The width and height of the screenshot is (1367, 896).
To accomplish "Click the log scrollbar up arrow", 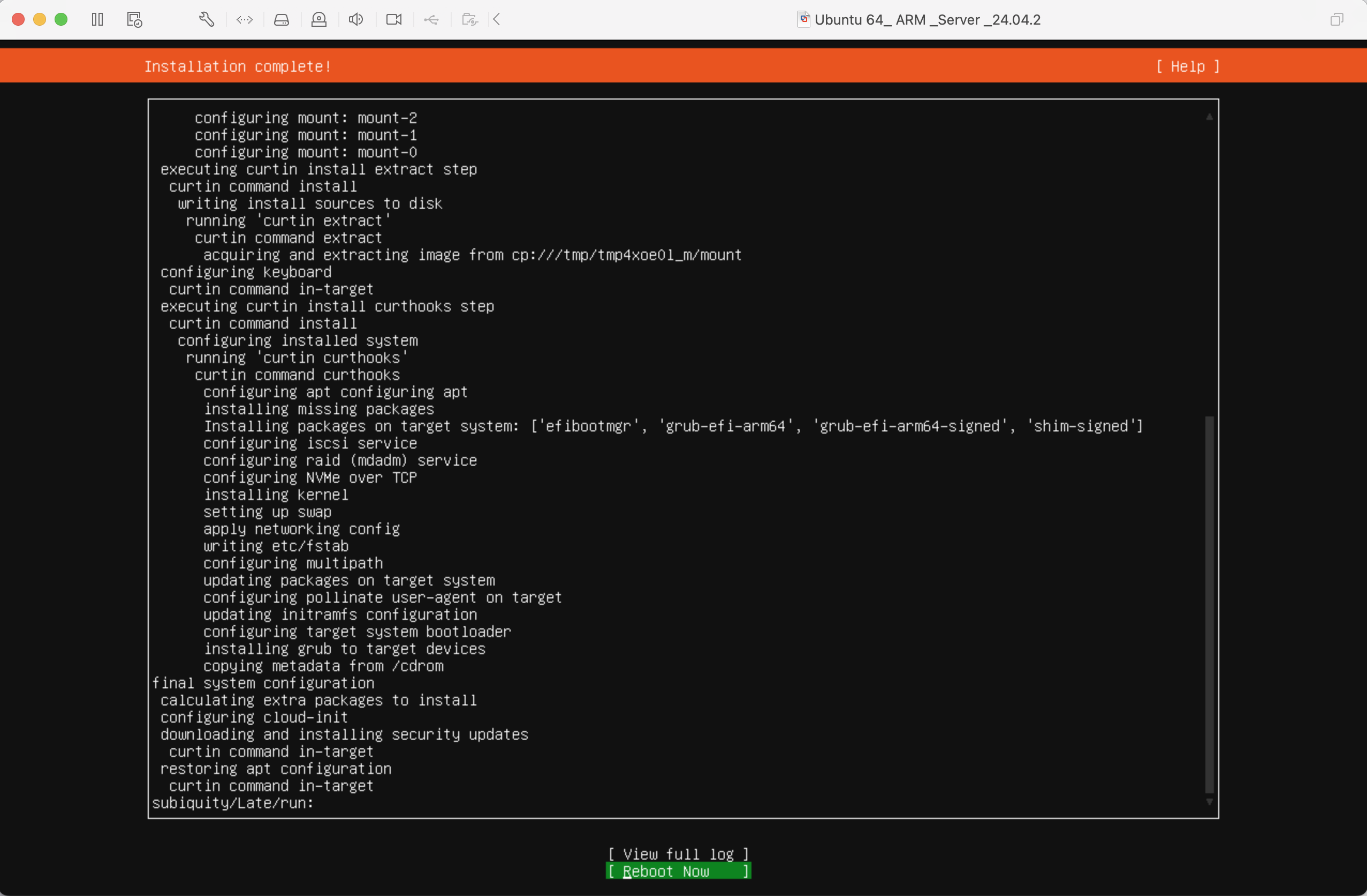I will click(x=1209, y=117).
